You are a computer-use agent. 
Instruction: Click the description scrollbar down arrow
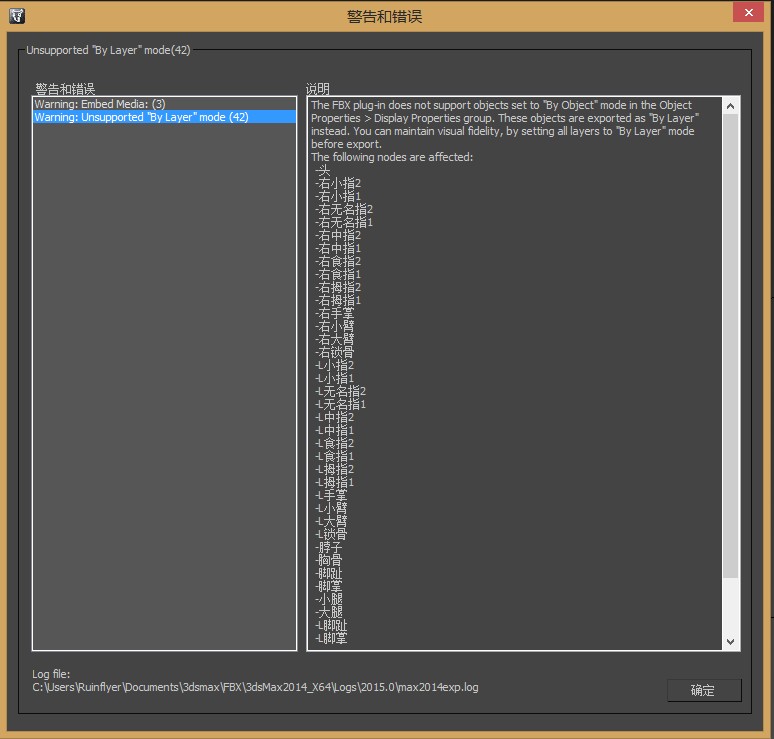[x=731, y=641]
